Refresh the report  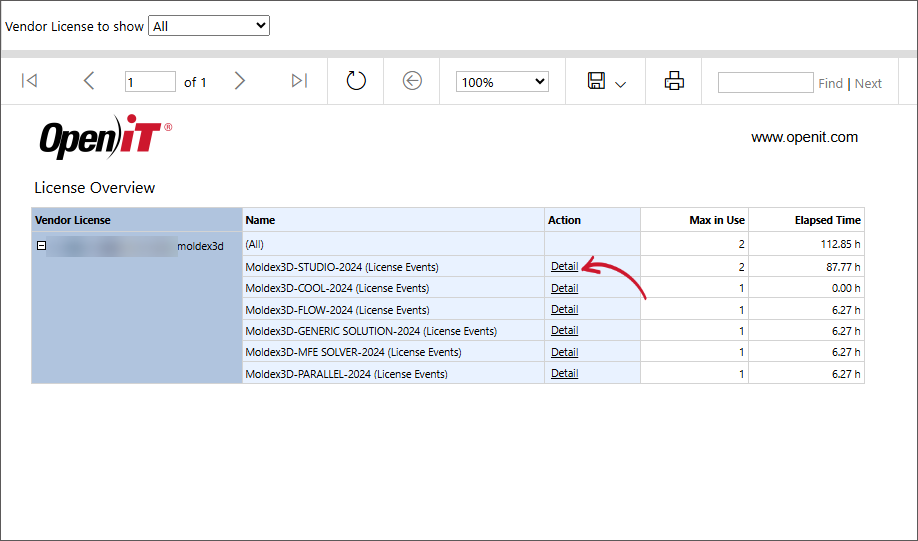[x=356, y=80]
